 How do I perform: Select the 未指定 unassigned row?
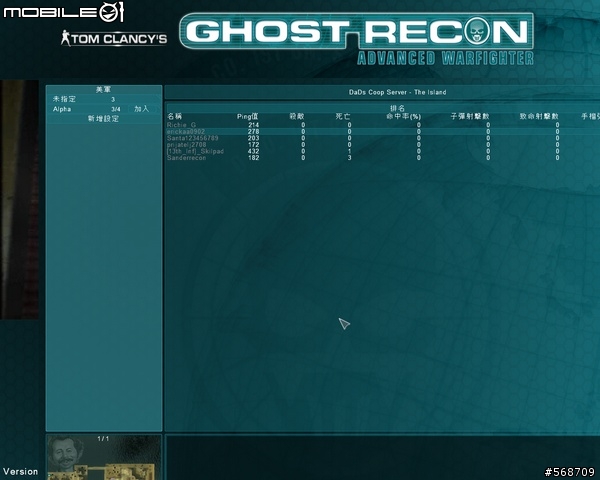[x=104, y=99]
